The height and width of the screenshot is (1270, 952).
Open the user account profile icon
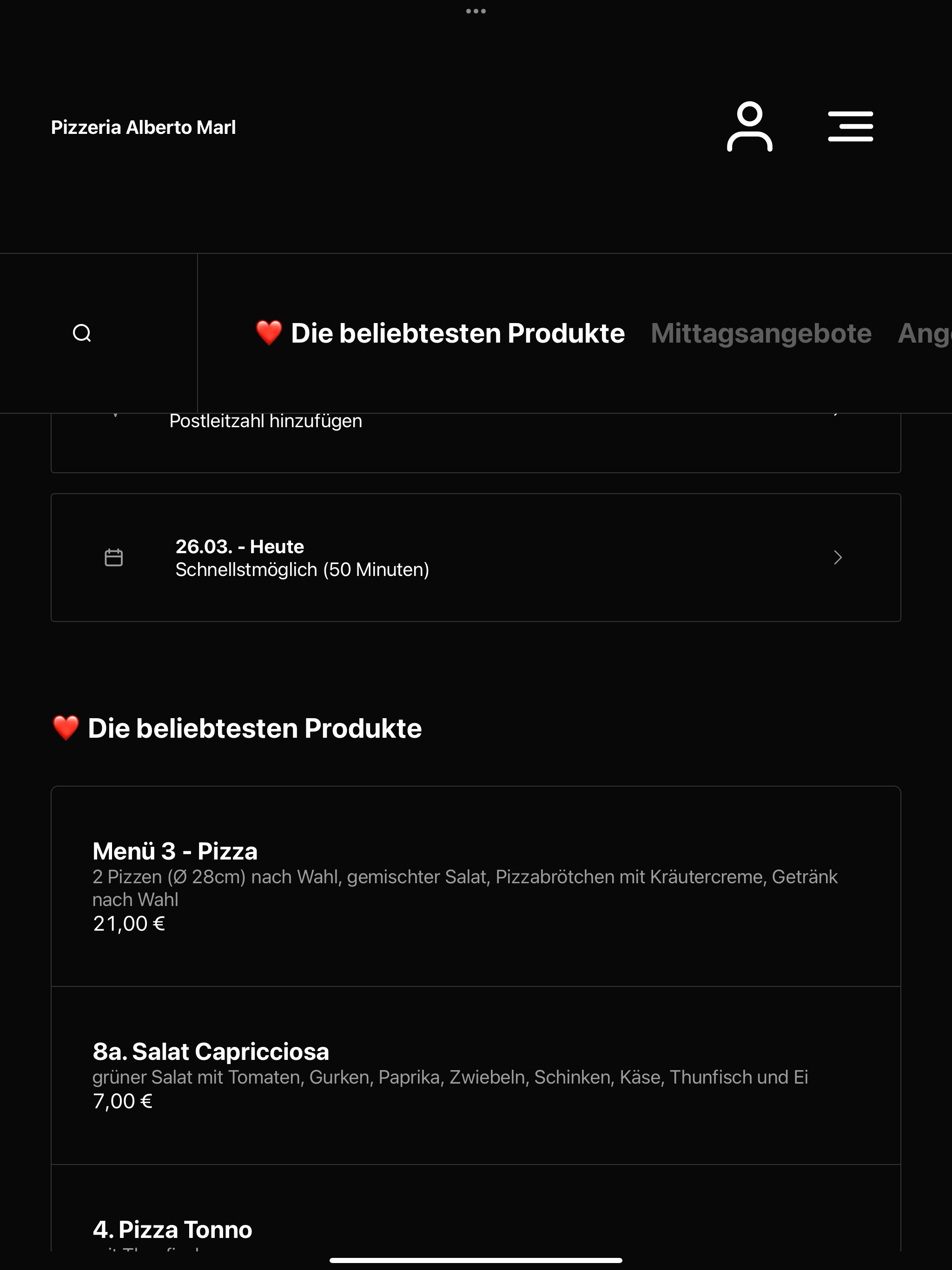tap(749, 127)
